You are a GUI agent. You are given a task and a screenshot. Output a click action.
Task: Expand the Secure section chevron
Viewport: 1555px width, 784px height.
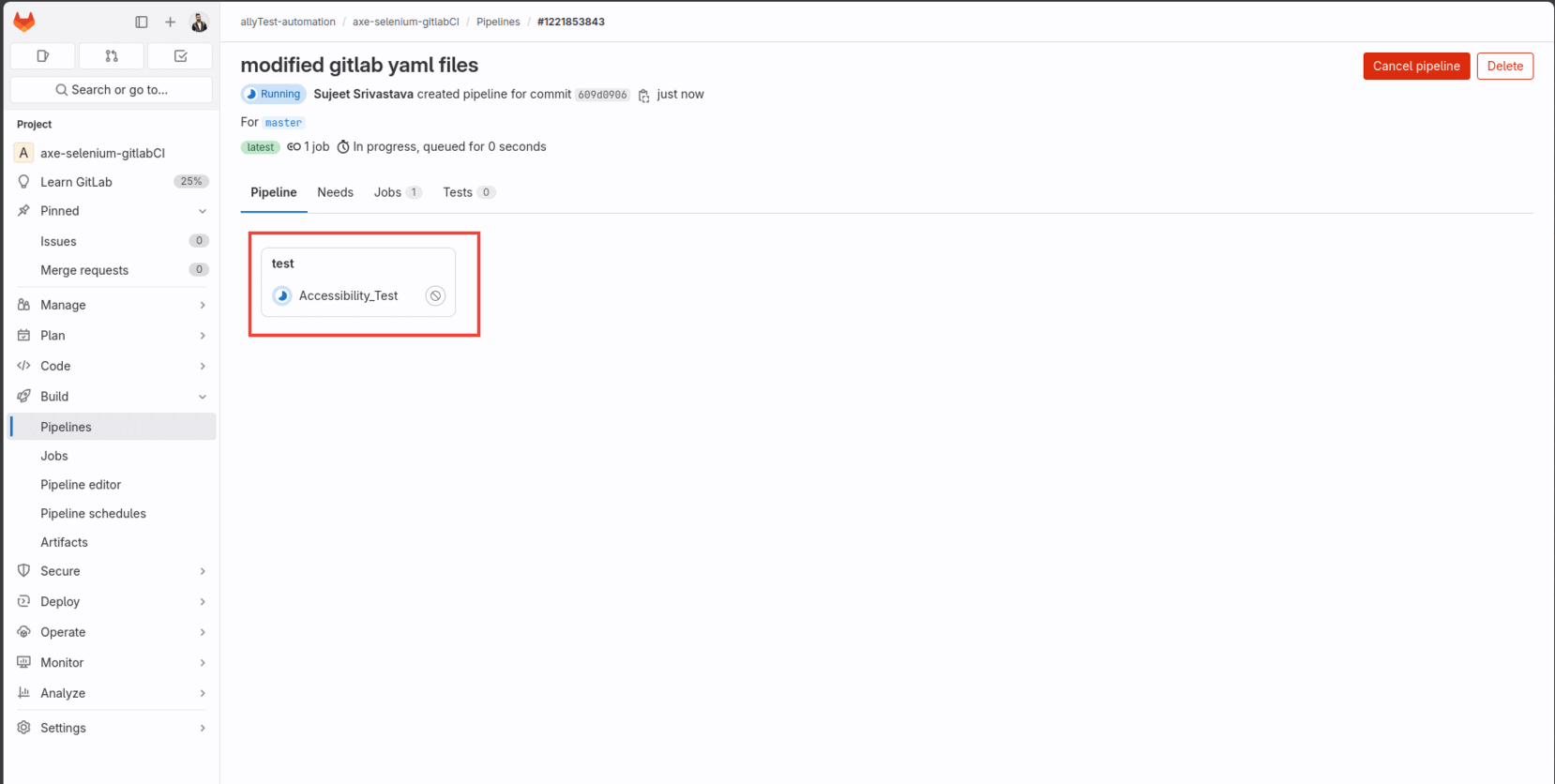pyautogui.click(x=203, y=571)
